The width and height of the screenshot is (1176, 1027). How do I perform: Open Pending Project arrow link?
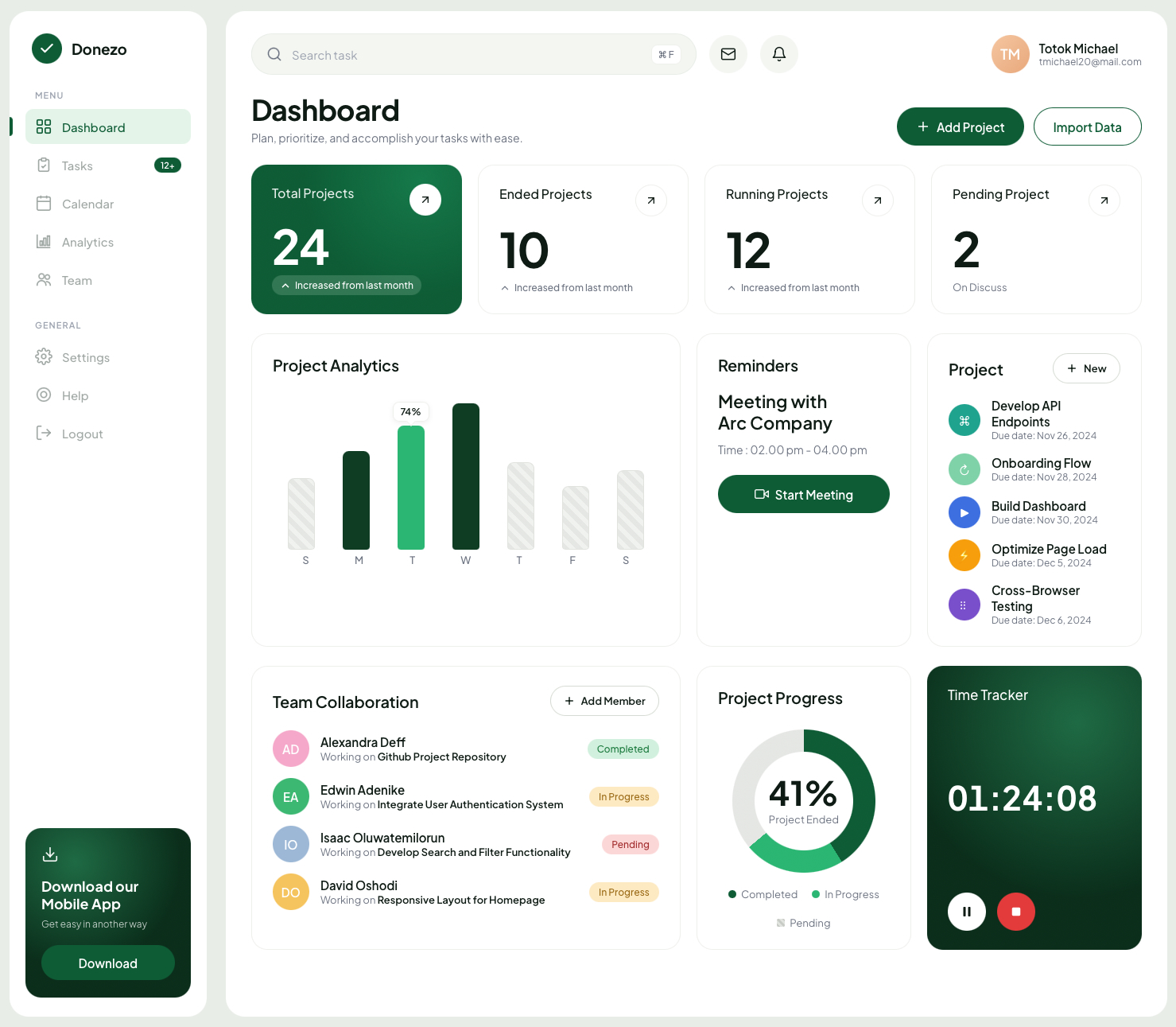1104,200
